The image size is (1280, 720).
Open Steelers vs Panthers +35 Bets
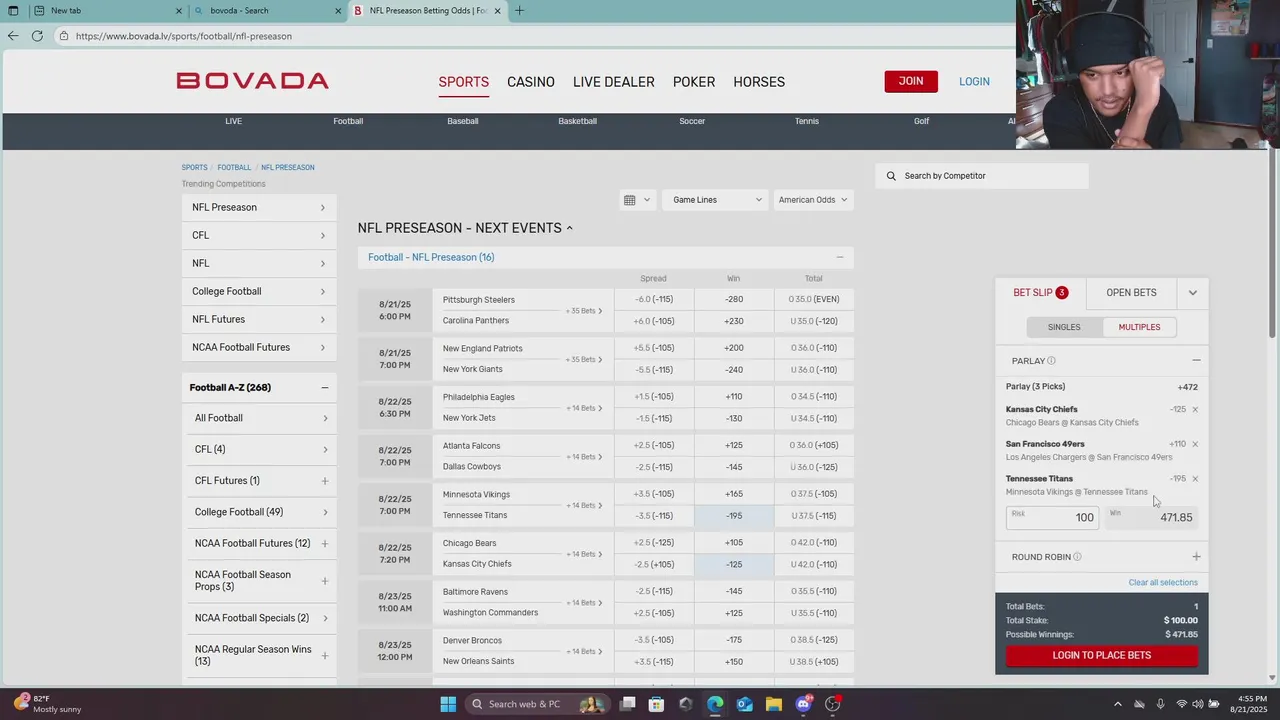click(584, 311)
